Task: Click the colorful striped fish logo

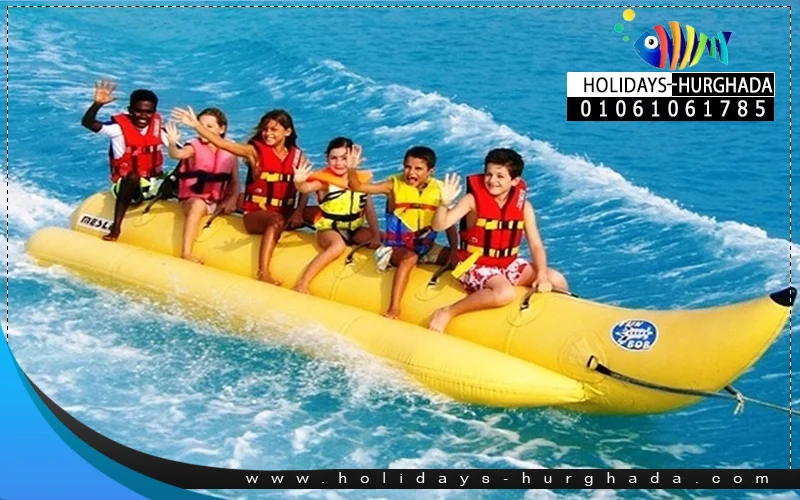Action: (x=682, y=46)
